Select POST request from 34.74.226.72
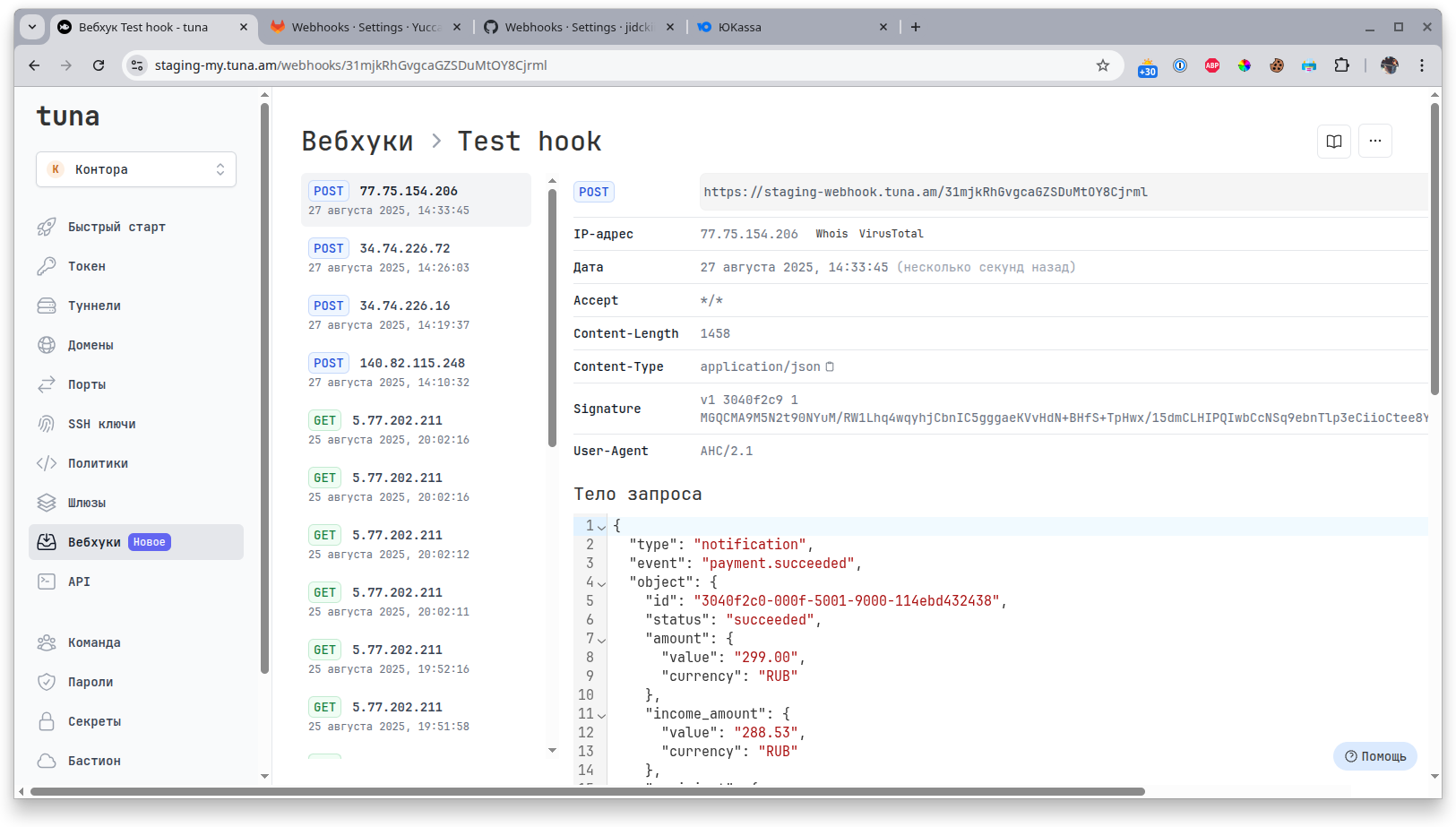This screenshot has height=827, width=1456. coord(416,257)
